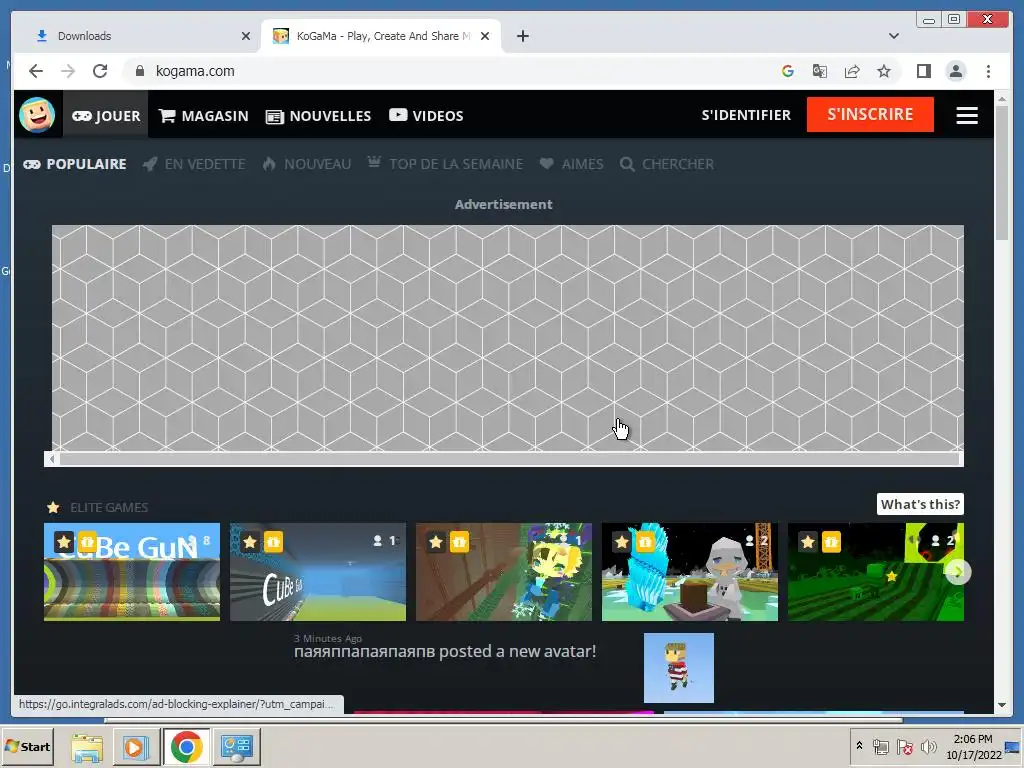This screenshot has height=768, width=1024.
Task: Click the share page icon
Action: coord(852,71)
